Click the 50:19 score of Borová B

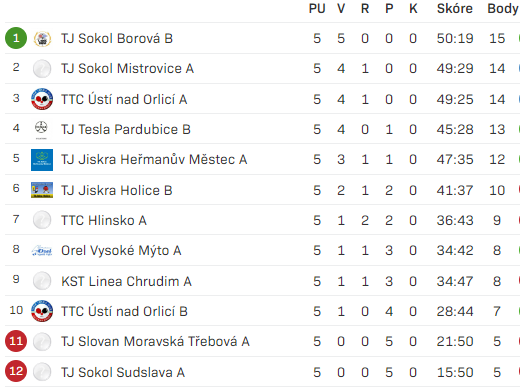[x=455, y=39]
